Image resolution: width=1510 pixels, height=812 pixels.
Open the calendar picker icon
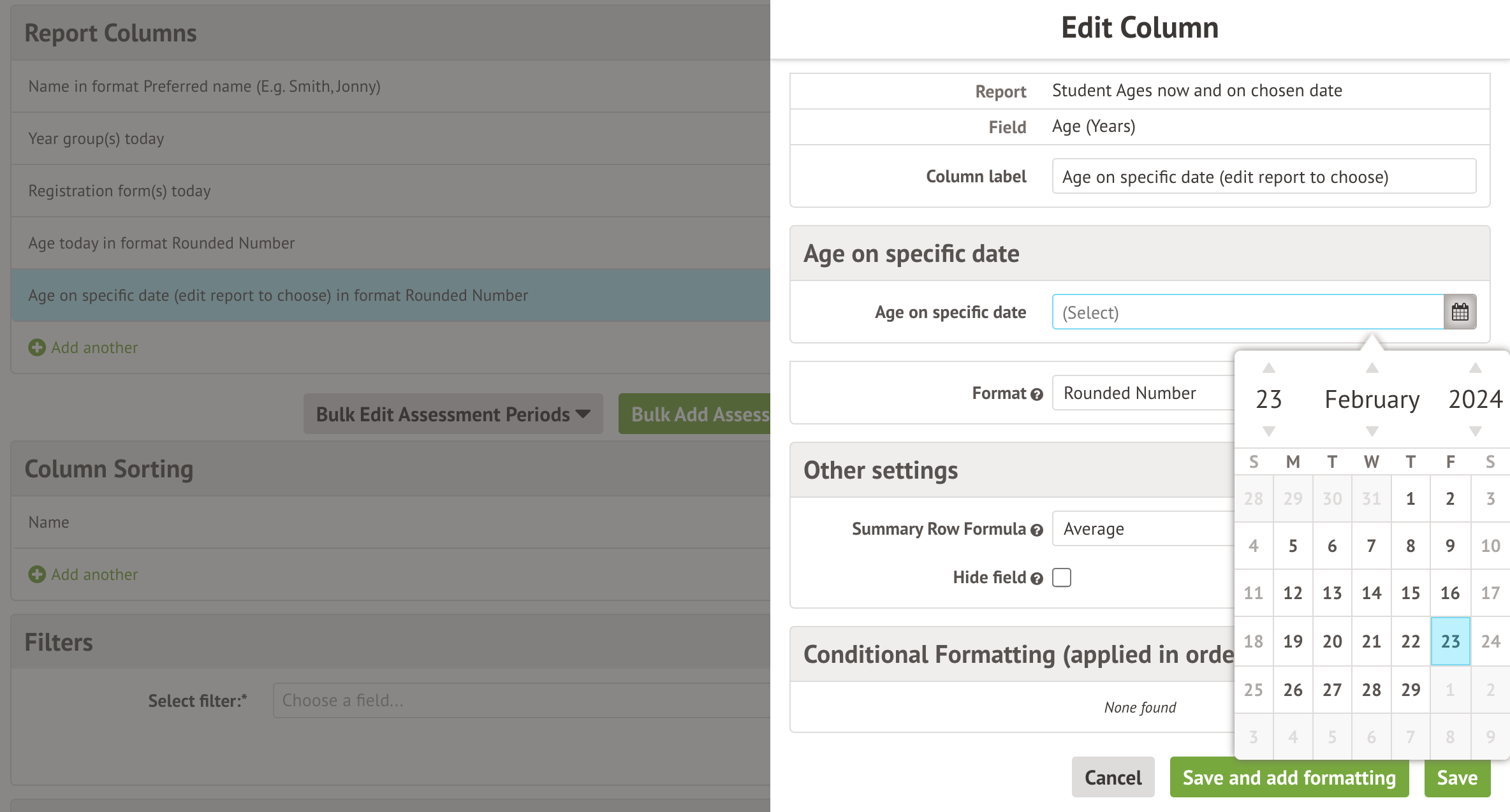(1460, 312)
